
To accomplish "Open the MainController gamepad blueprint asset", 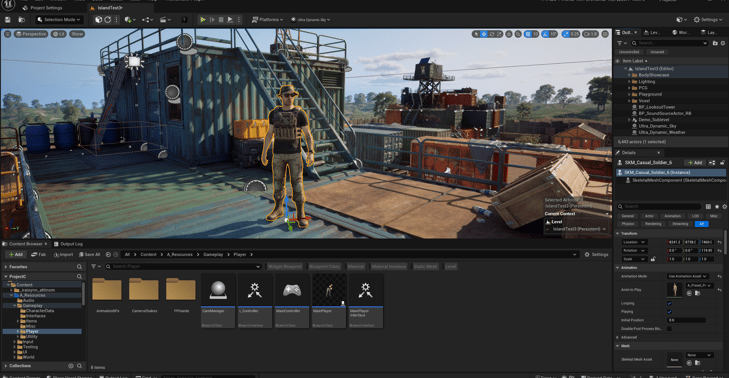I will point(292,300).
